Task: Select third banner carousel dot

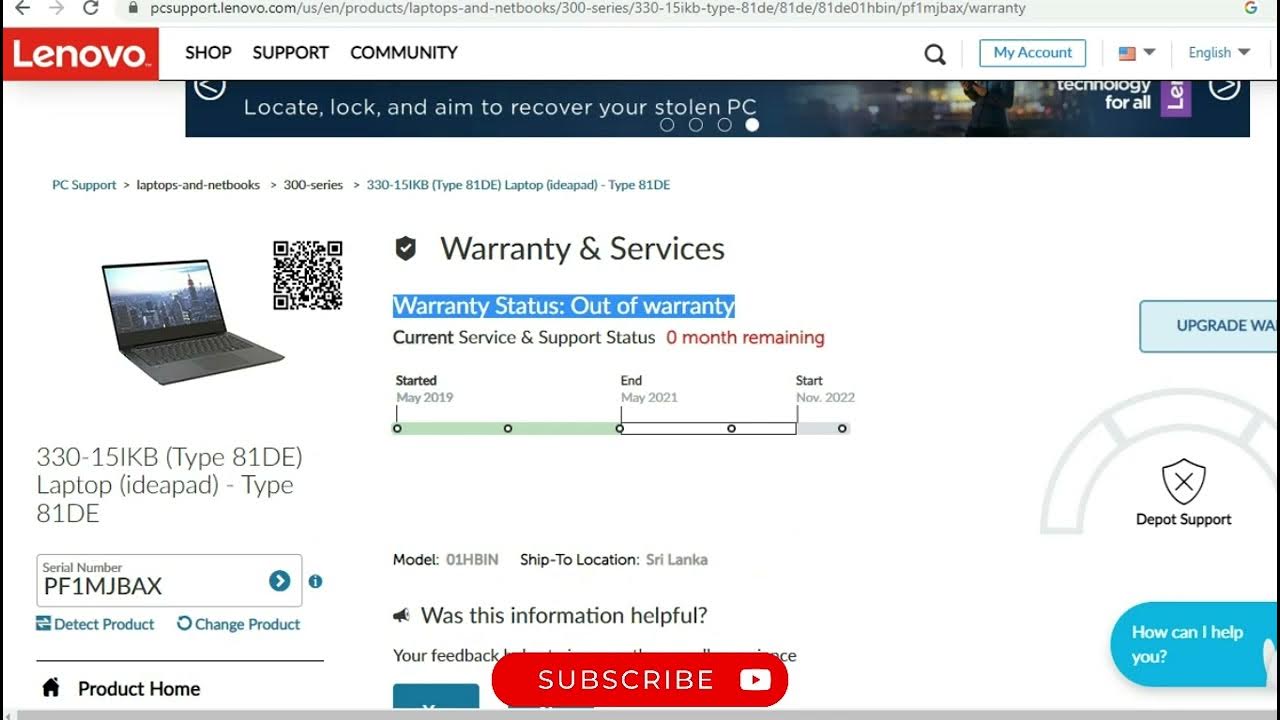Action: tap(724, 125)
